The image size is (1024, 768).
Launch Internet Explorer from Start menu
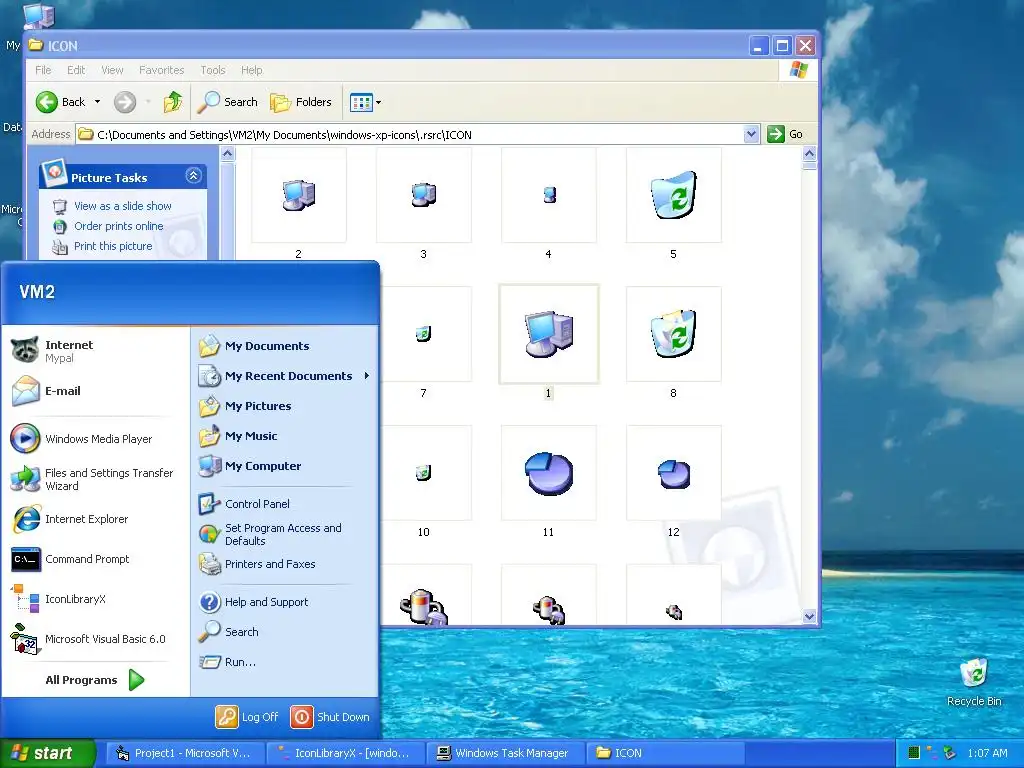tap(95, 519)
